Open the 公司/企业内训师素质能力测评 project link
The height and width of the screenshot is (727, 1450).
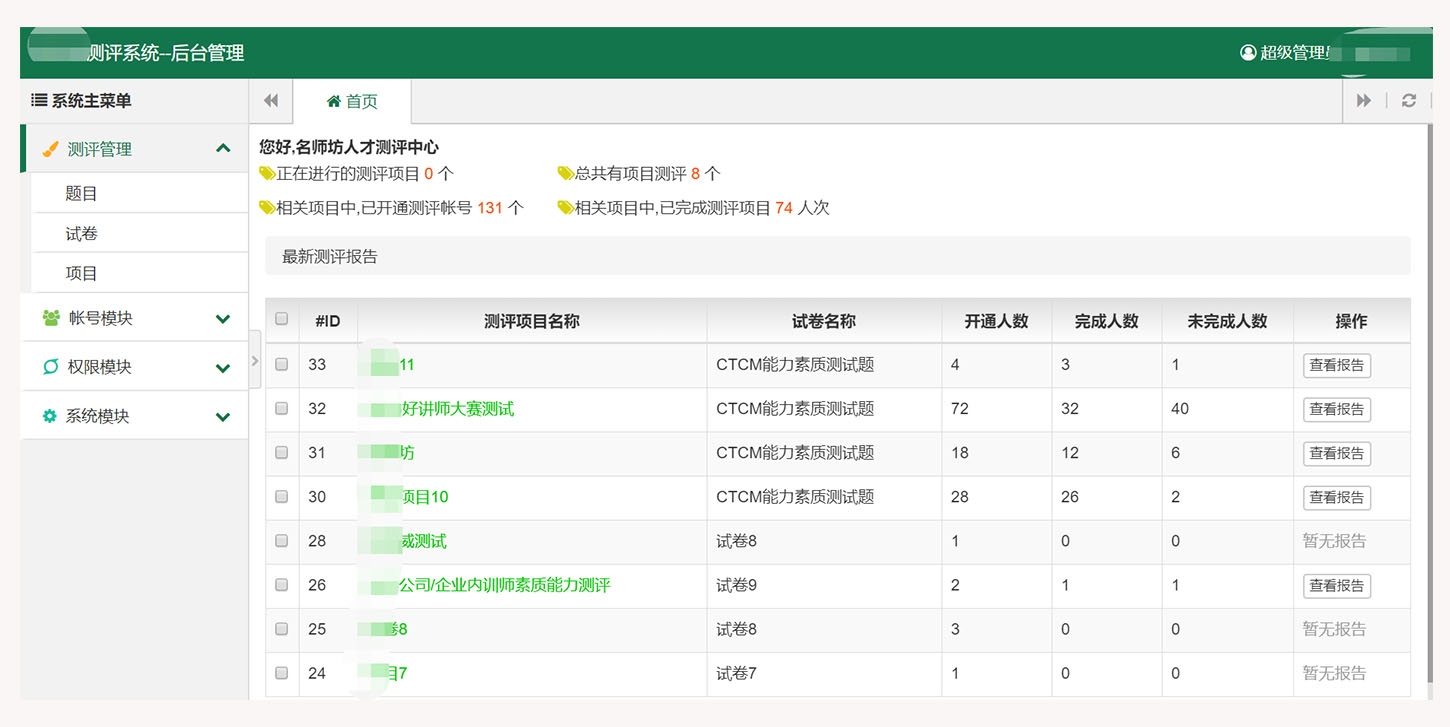coord(504,585)
